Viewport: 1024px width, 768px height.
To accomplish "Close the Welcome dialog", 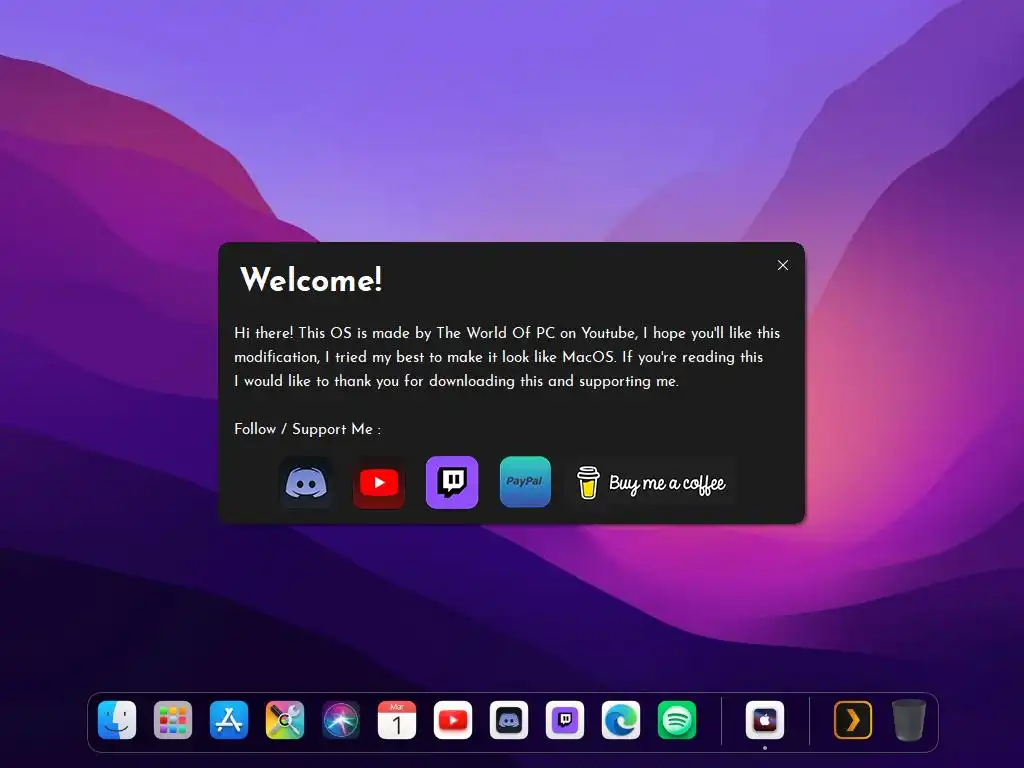I will [783, 265].
